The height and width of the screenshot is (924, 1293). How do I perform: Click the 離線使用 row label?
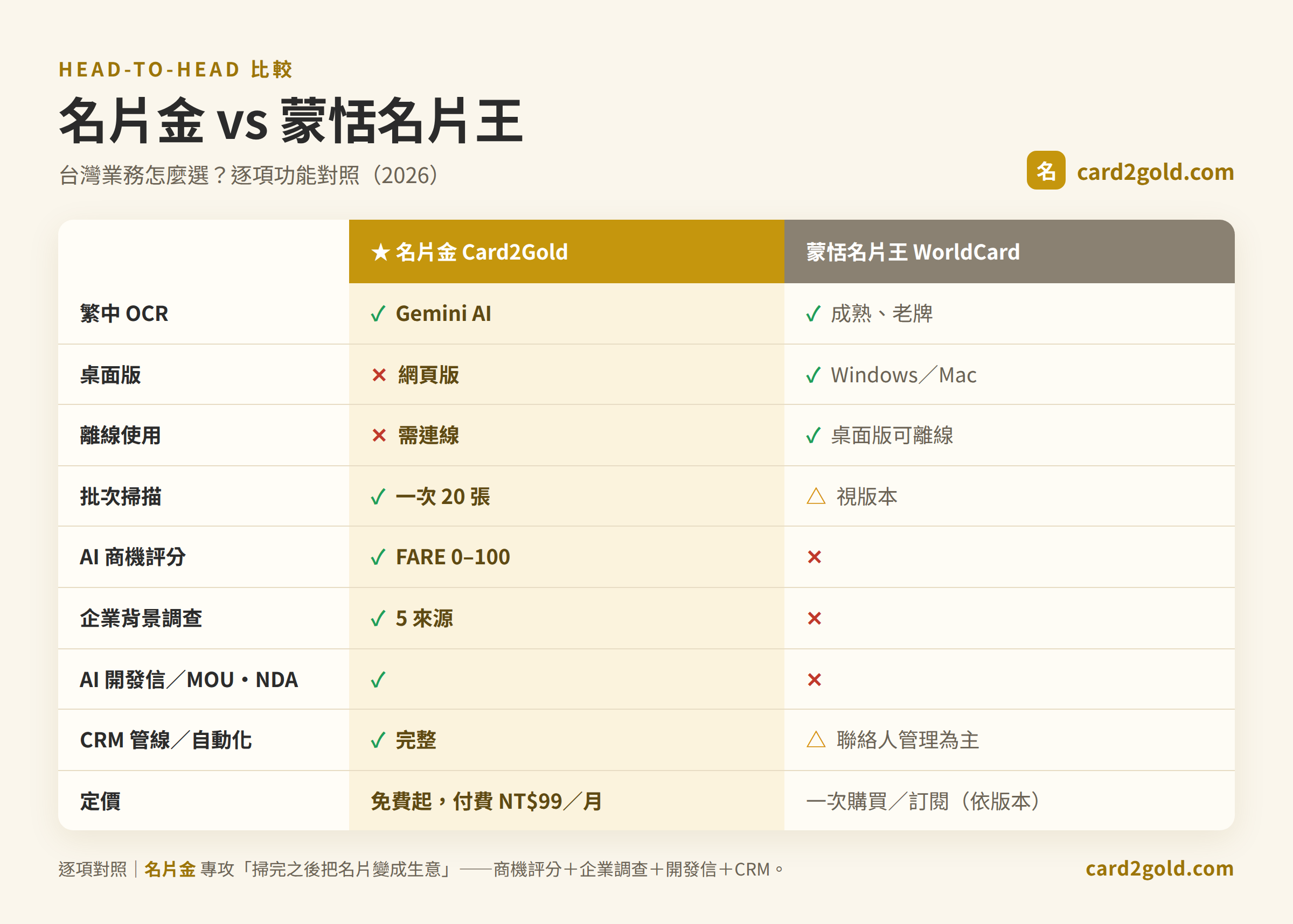[121, 436]
